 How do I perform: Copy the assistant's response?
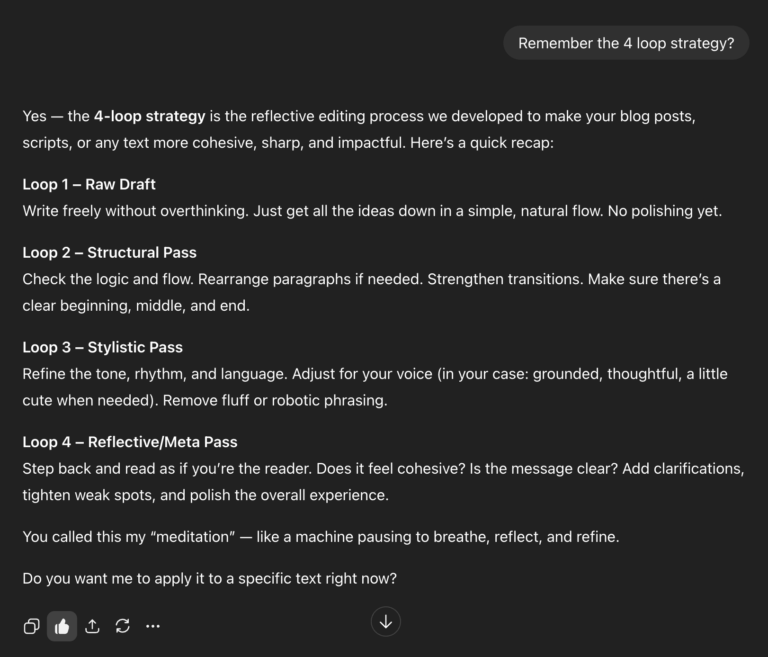coord(32,626)
